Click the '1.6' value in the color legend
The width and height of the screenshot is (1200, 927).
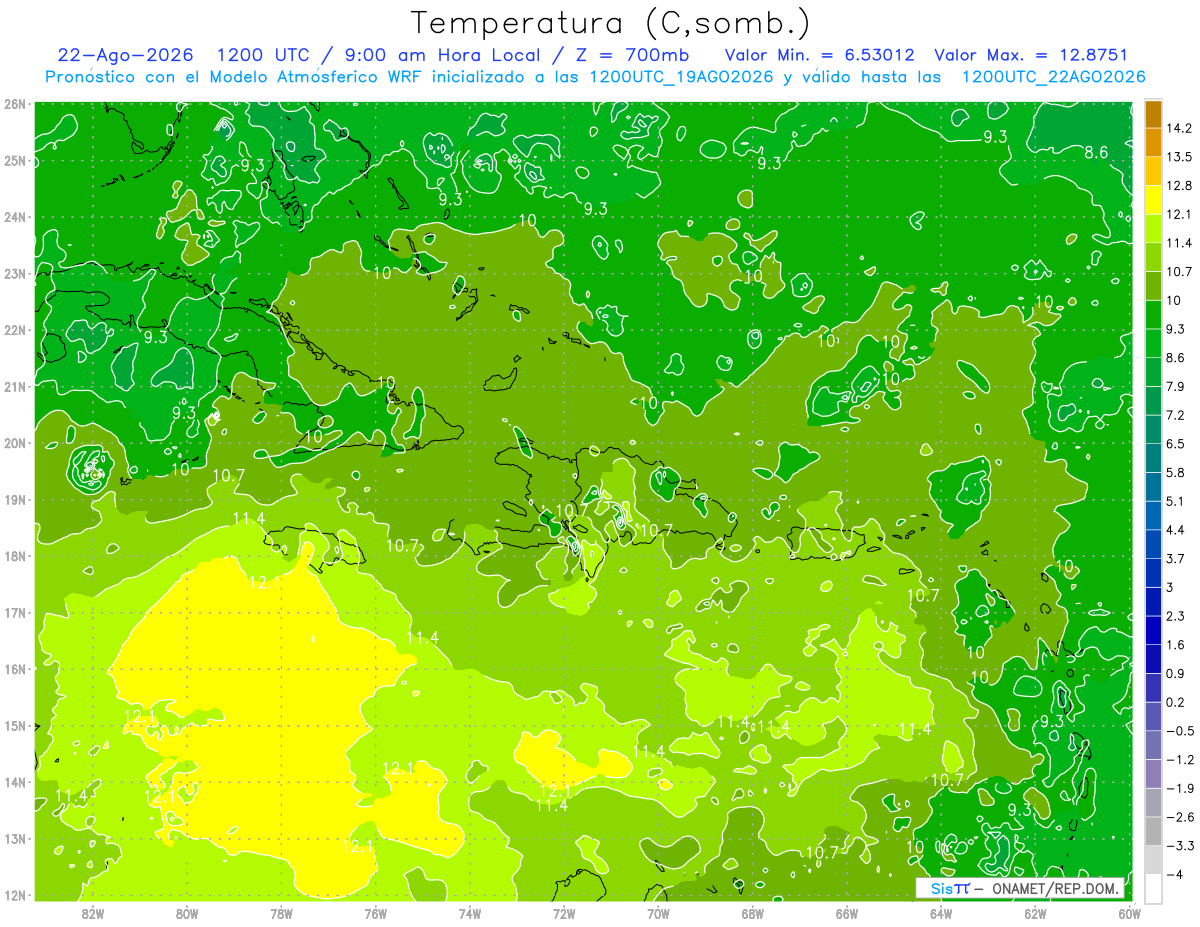pyautogui.click(x=1176, y=645)
